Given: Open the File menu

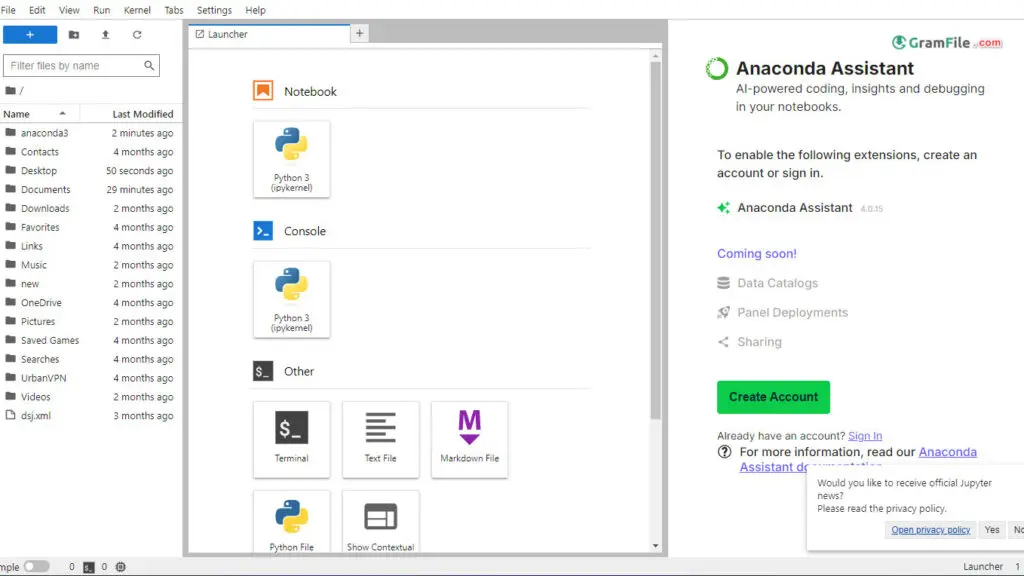Looking at the screenshot, I should pyautogui.click(x=8, y=10).
